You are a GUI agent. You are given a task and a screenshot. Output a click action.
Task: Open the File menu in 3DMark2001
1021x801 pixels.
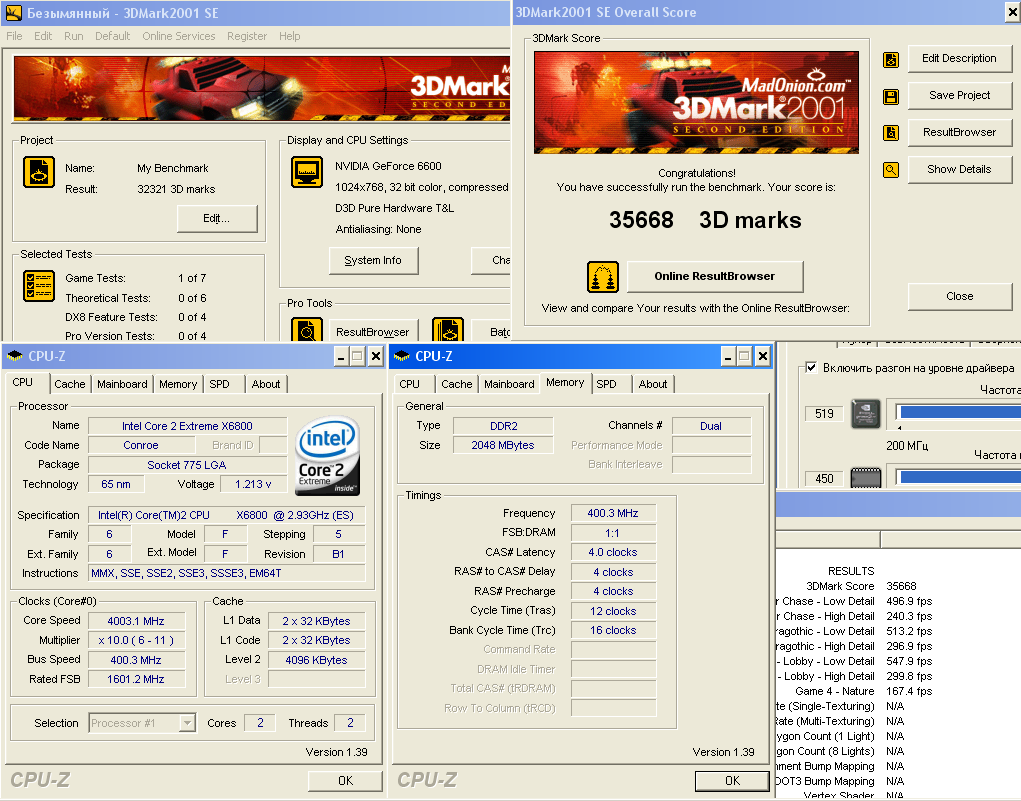pos(14,36)
